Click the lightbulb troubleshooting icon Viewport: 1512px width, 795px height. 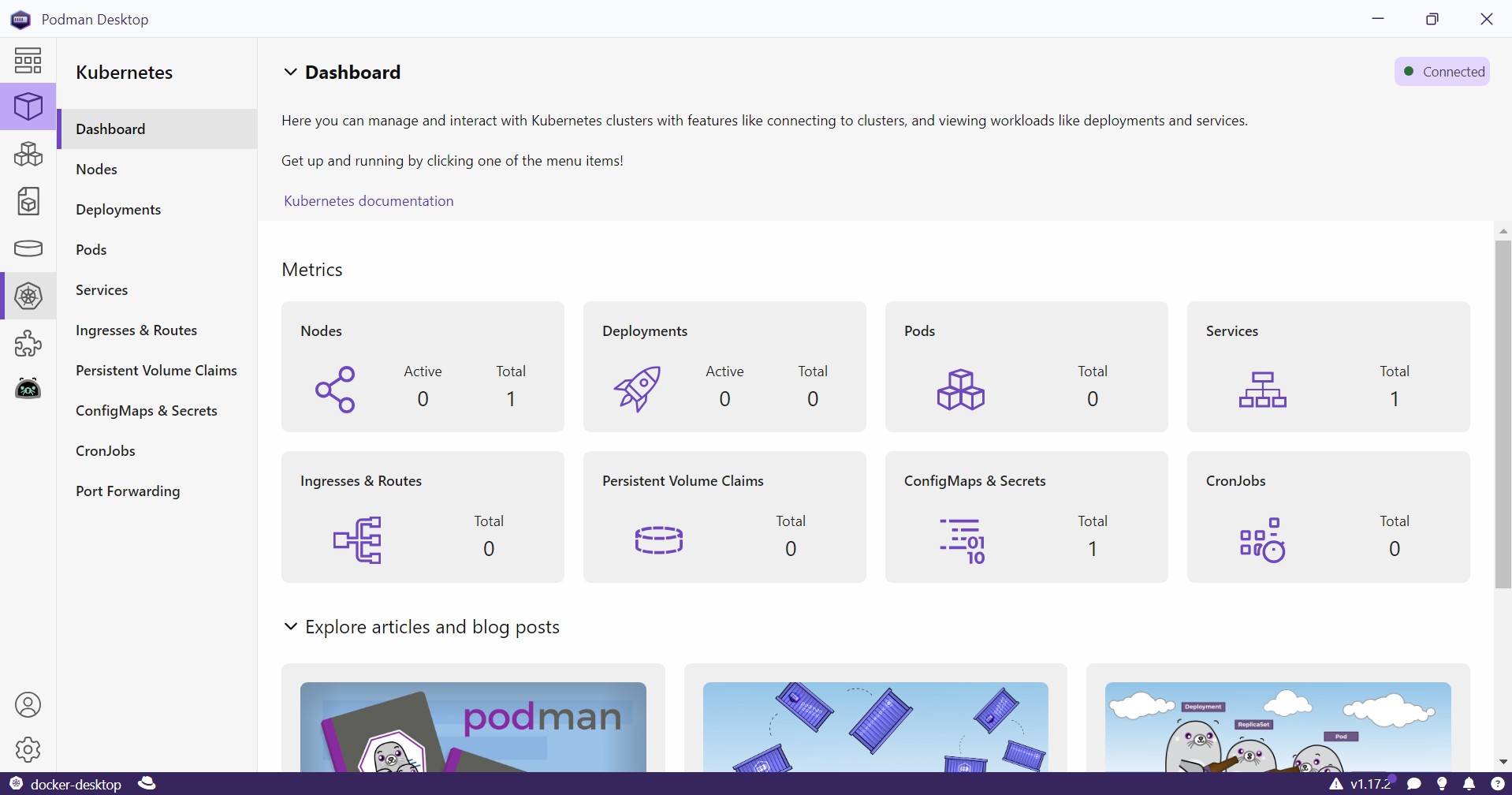coord(1442,784)
